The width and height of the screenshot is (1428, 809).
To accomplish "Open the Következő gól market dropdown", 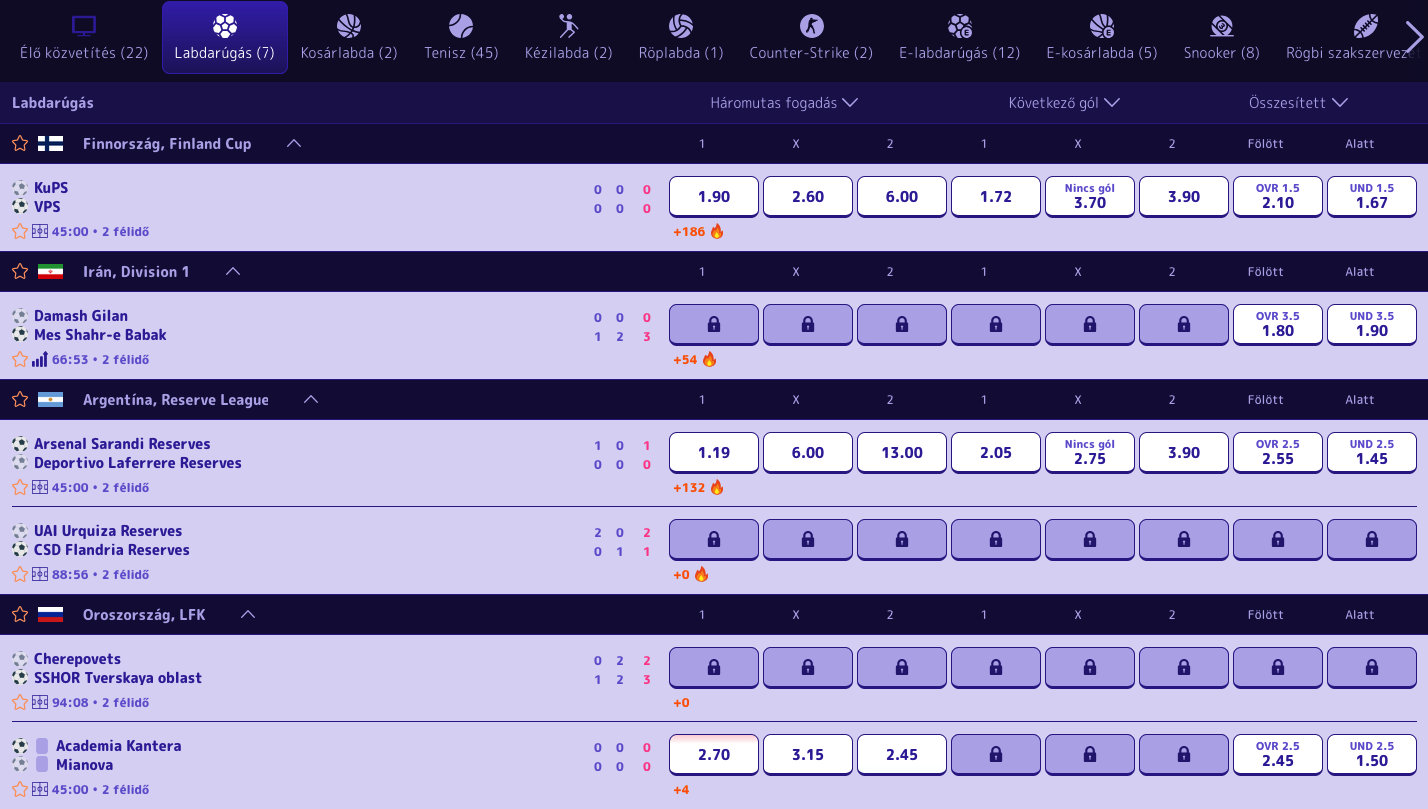I will pos(1064,103).
